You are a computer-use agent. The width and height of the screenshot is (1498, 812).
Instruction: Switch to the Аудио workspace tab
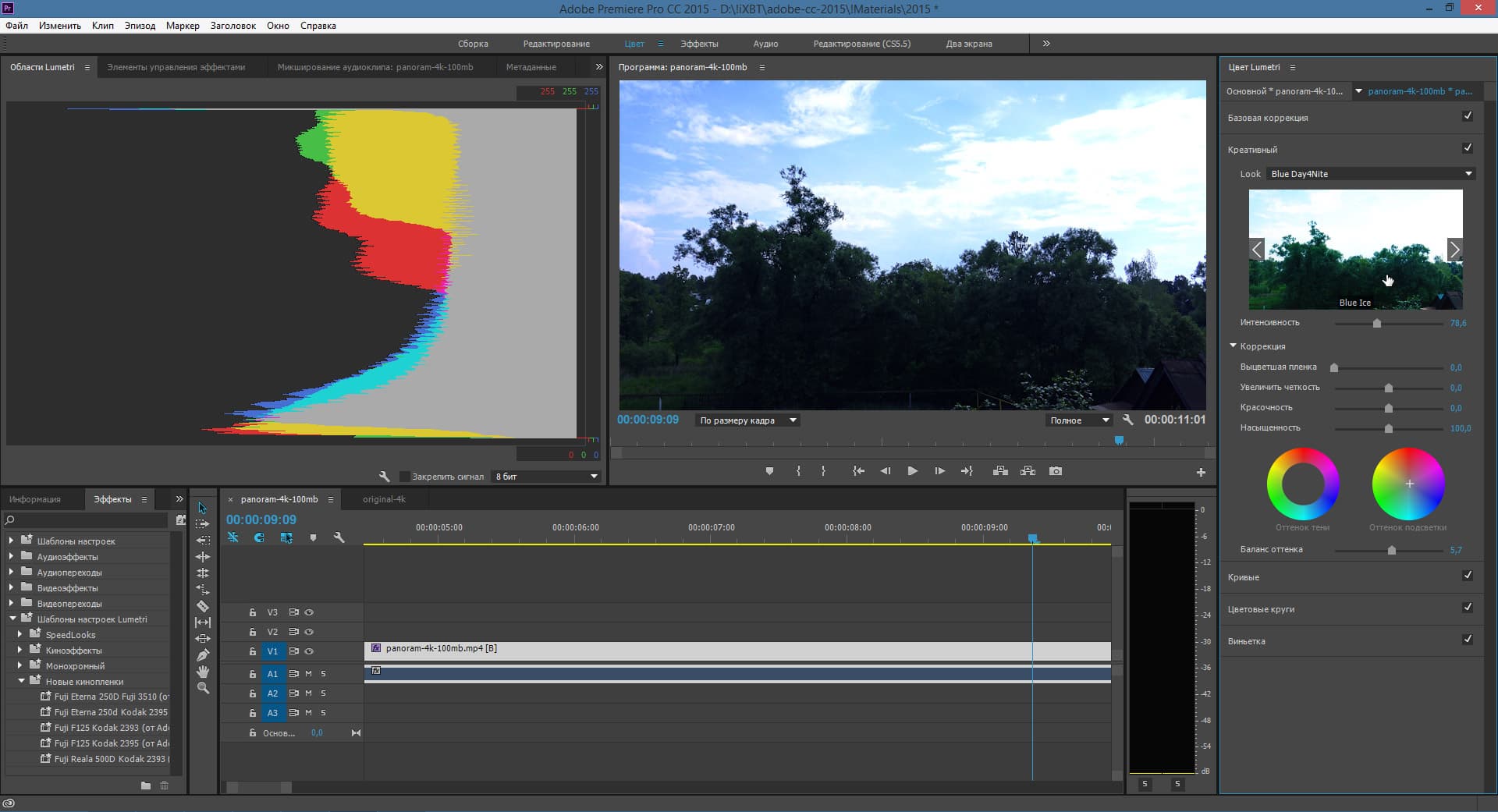[x=765, y=44]
